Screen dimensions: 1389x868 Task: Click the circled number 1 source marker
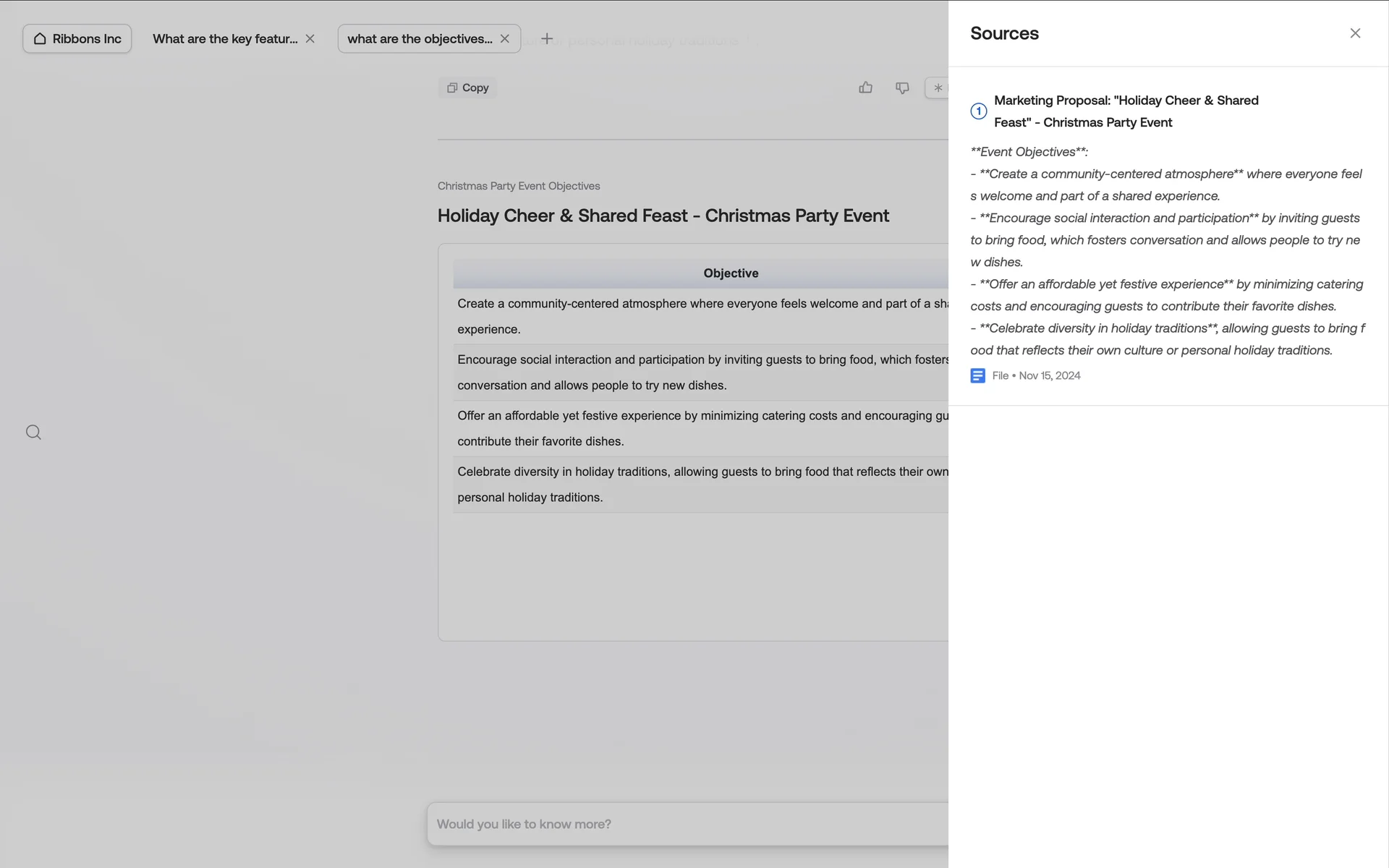click(978, 111)
